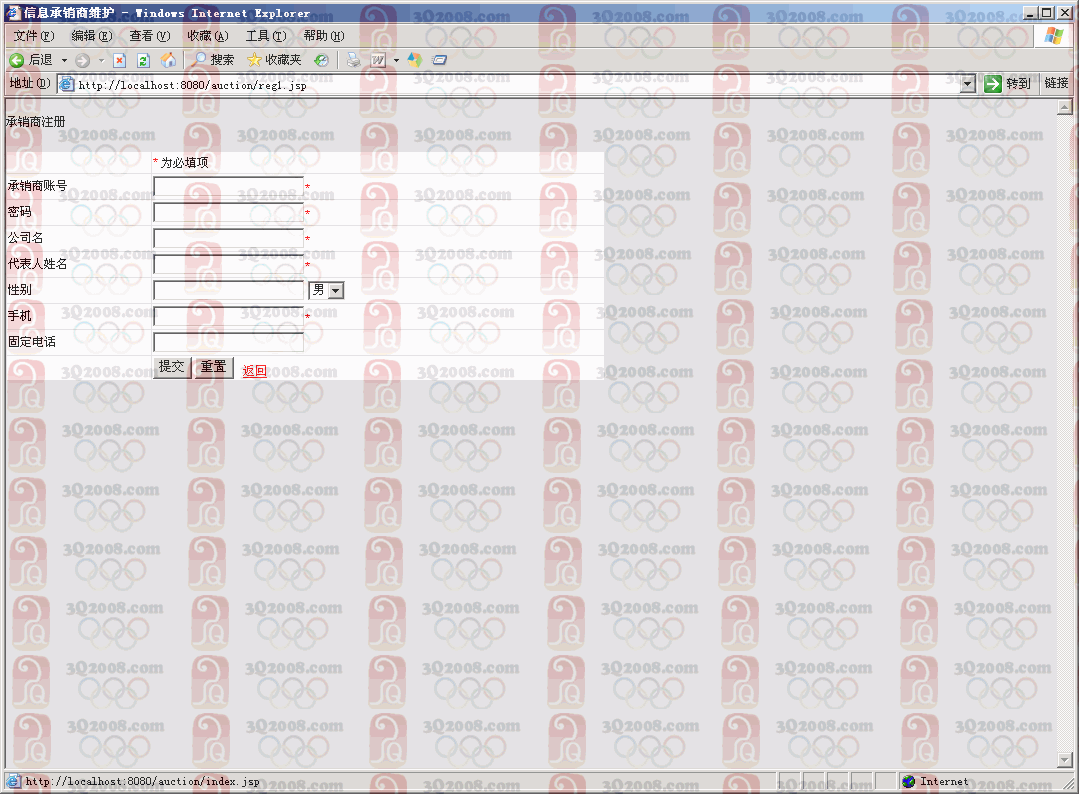Viewport: 1079px width, 794px height.
Task: Go to the Home page icon
Action: coord(168,61)
